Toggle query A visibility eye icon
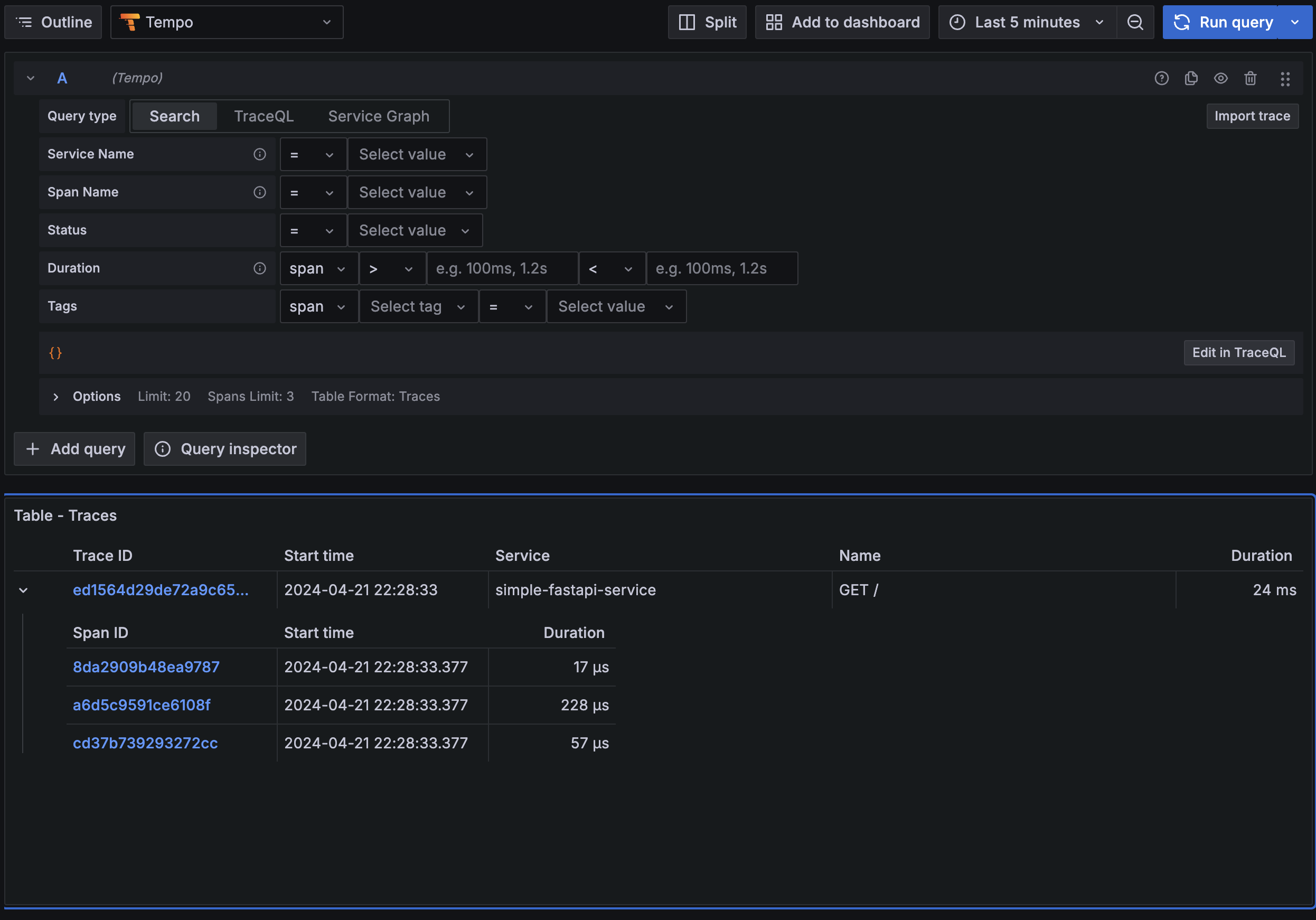The width and height of the screenshot is (1316, 920). pyautogui.click(x=1221, y=79)
